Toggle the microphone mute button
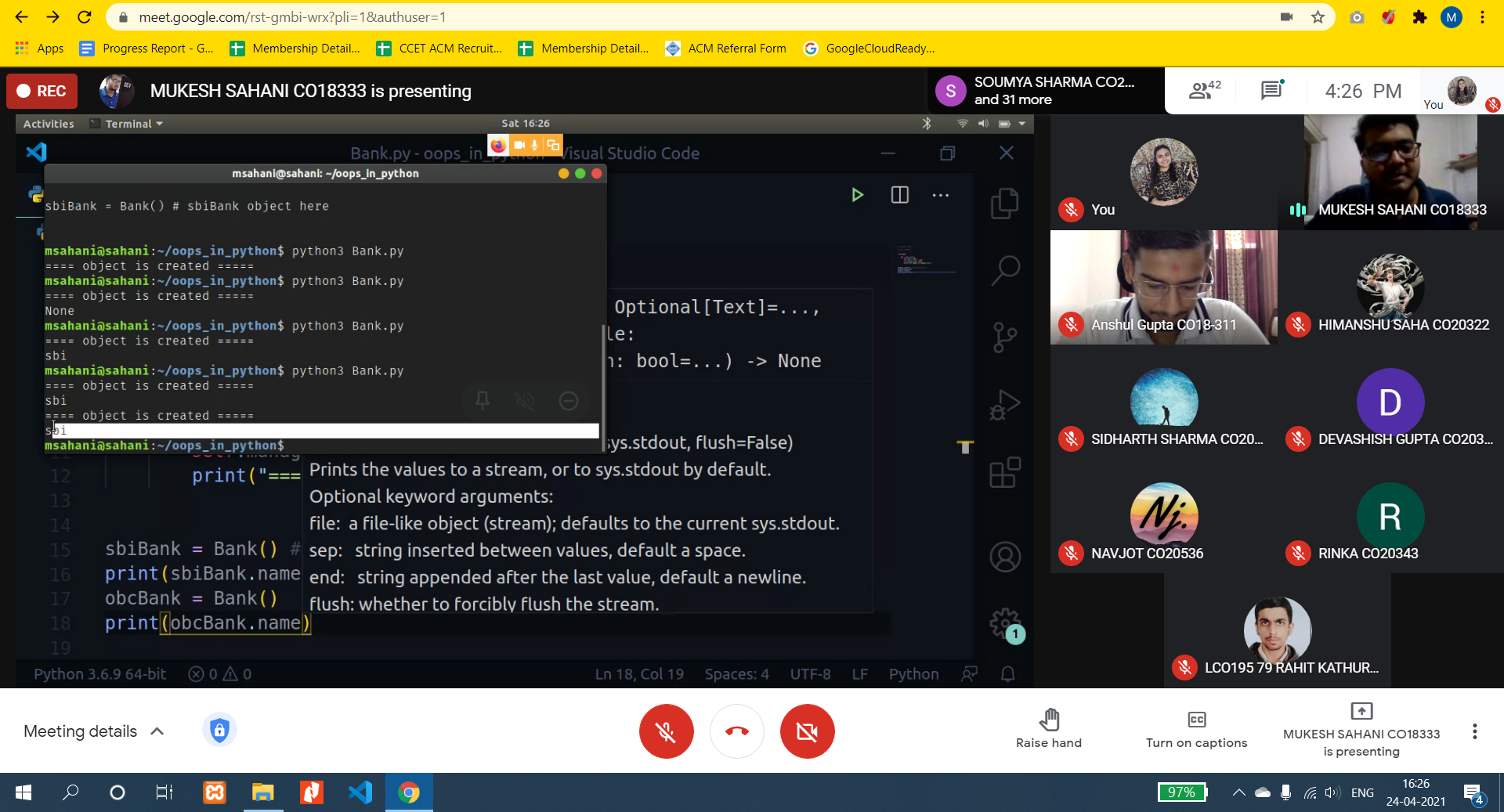Viewport: 1504px width, 812px height. tap(666, 731)
